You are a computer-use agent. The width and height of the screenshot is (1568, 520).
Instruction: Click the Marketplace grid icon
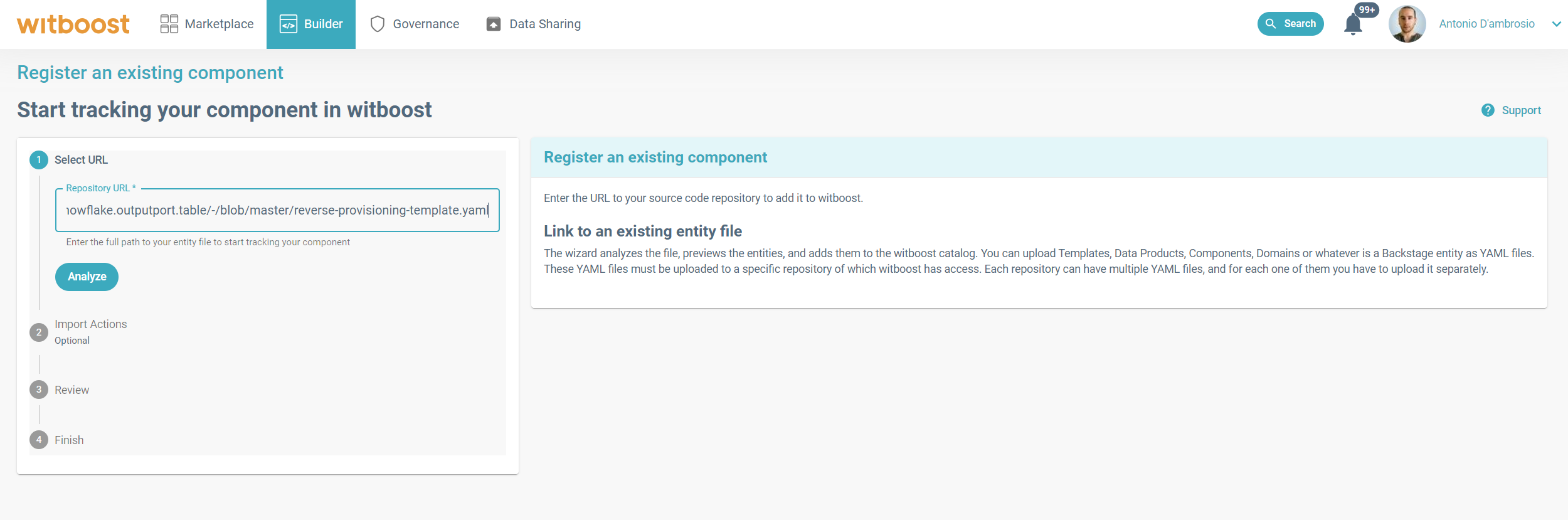click(x=169, y=24)
